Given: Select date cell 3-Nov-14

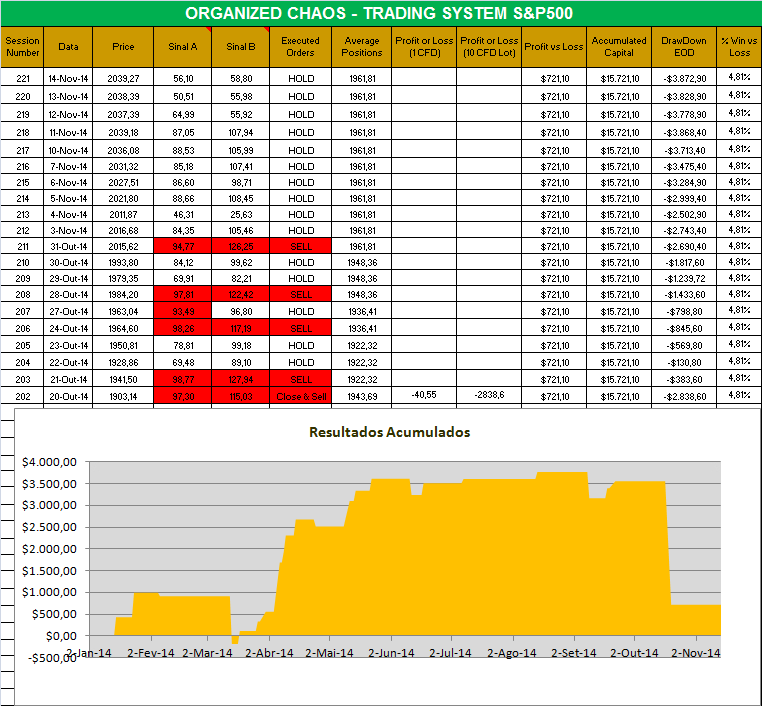Looking at the screenshot, I should point(68,230).
